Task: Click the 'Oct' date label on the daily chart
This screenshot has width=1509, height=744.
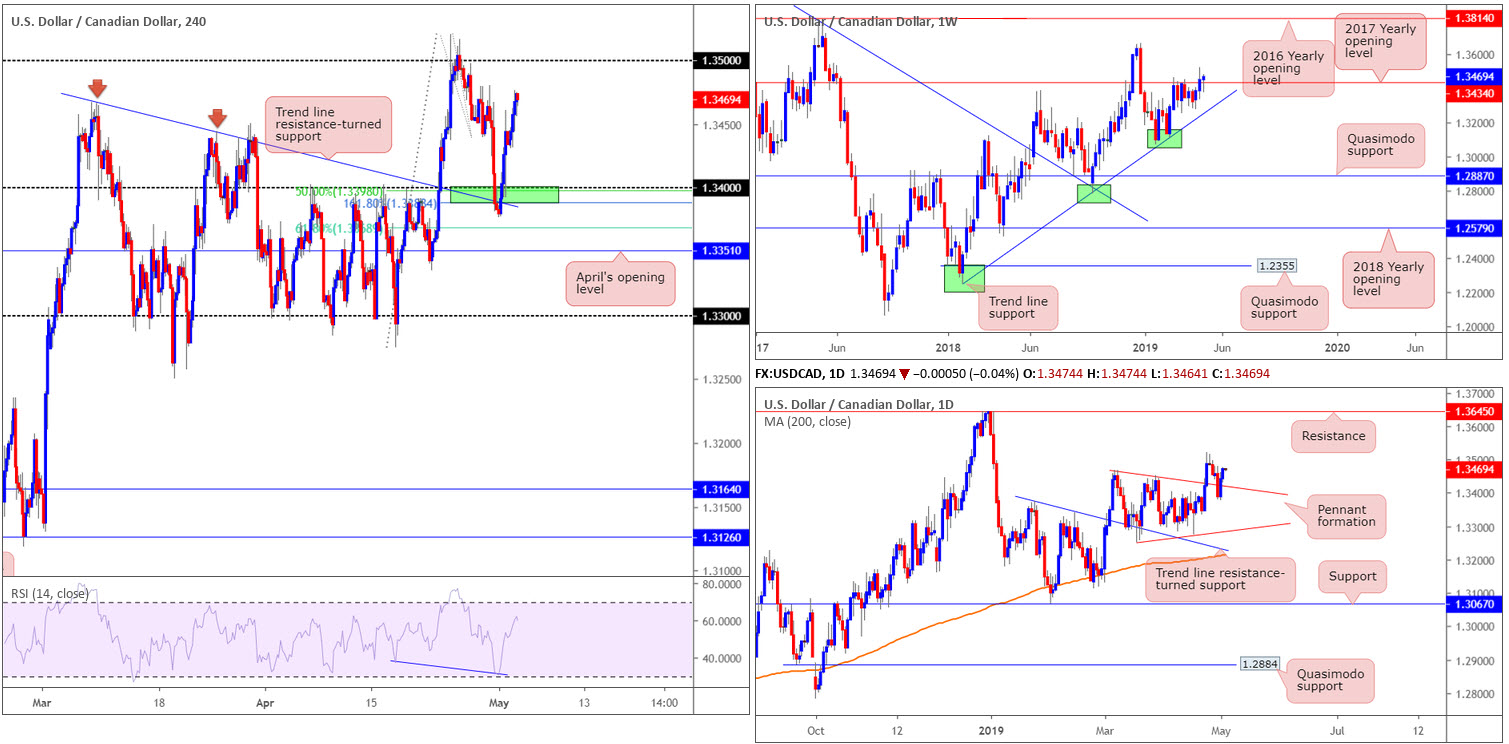Action: click(x=815, y=729)
